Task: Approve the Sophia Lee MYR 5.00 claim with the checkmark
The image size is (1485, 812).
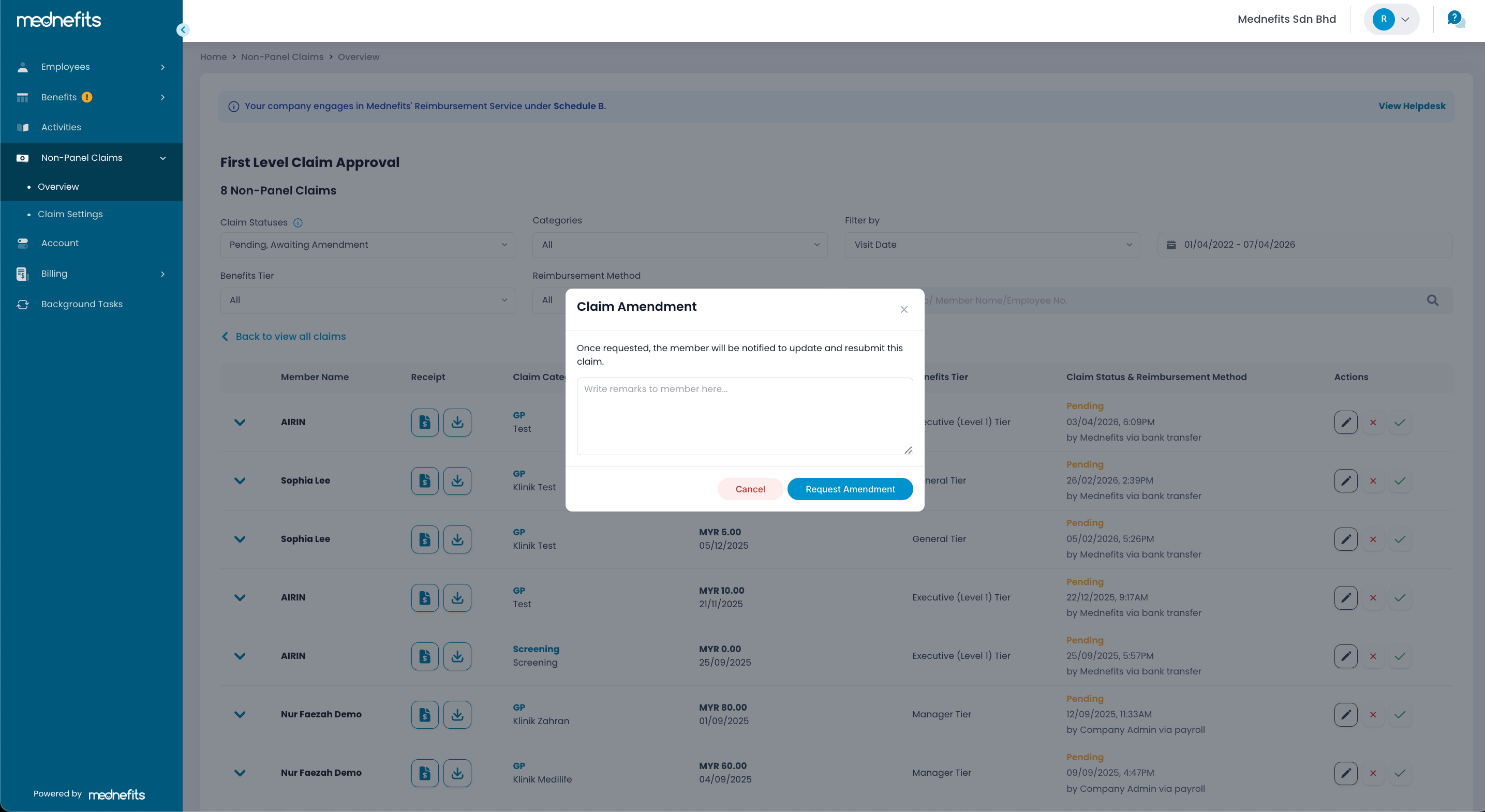Action: point(1399,539)
